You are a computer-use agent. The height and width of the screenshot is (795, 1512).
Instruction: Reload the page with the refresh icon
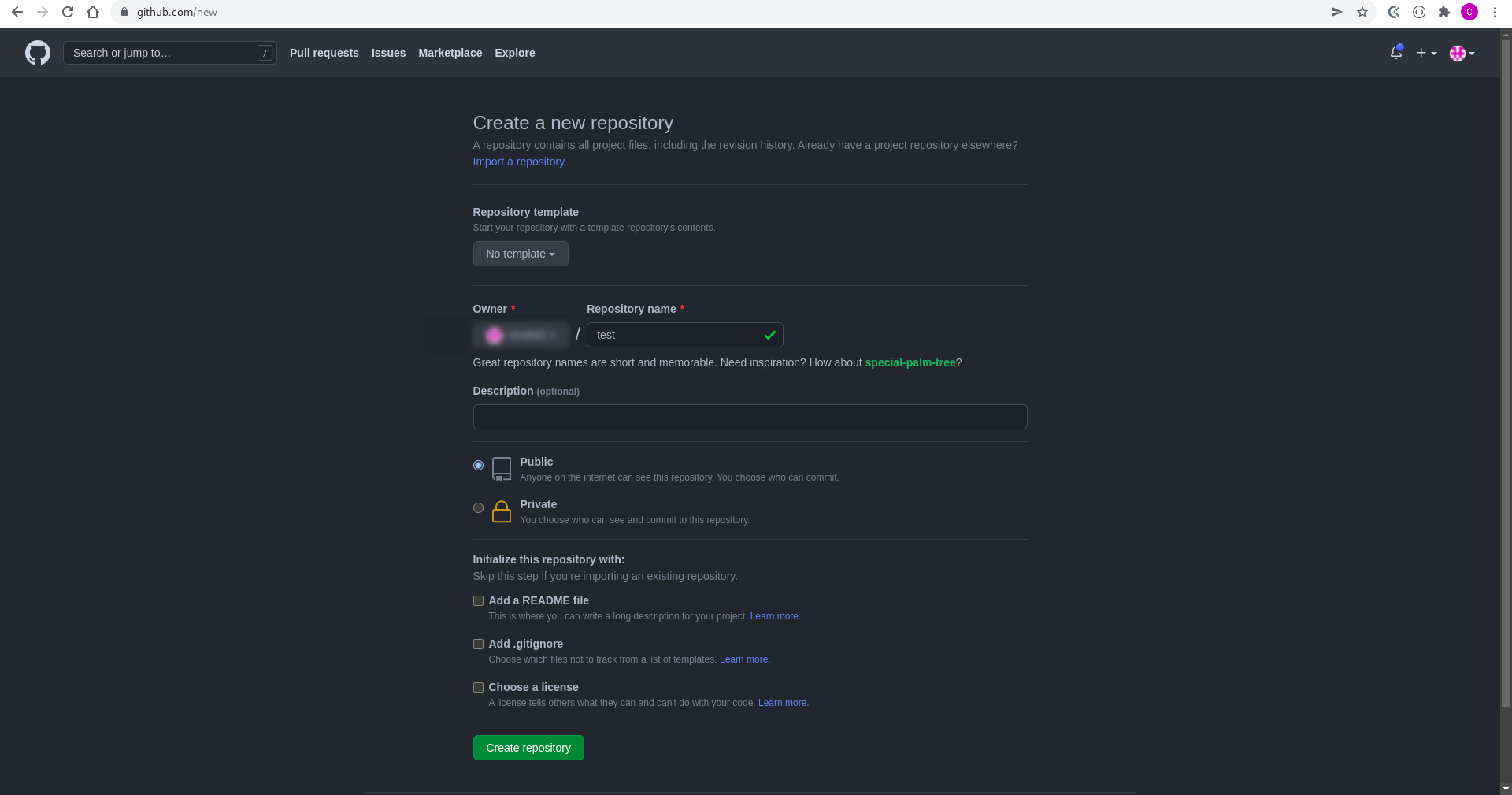(68, 12)
